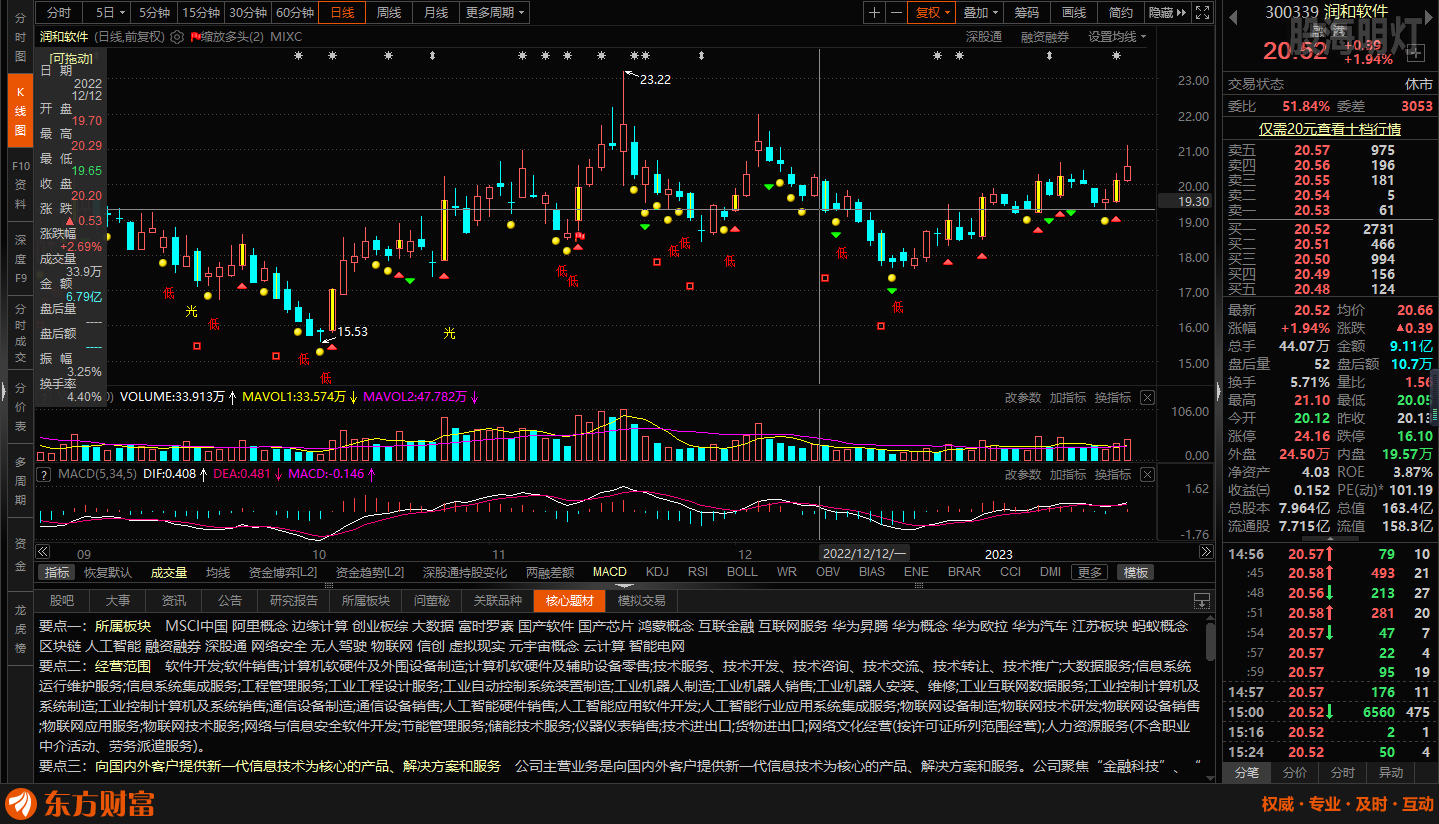Switch chart to 60分钟 period
1439x824 pixels.
pyautogui.click(x=295, y=13)
